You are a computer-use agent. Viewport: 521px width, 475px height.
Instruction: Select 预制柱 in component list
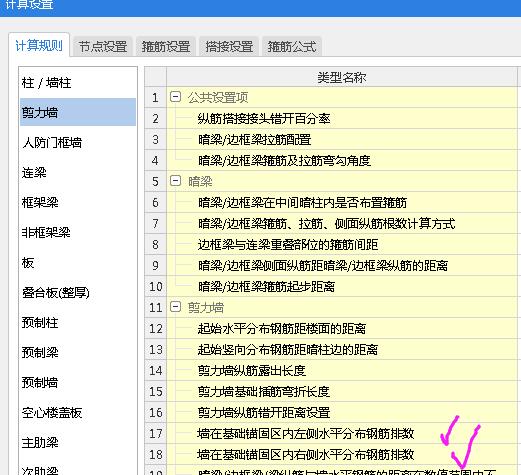[78, 323]
